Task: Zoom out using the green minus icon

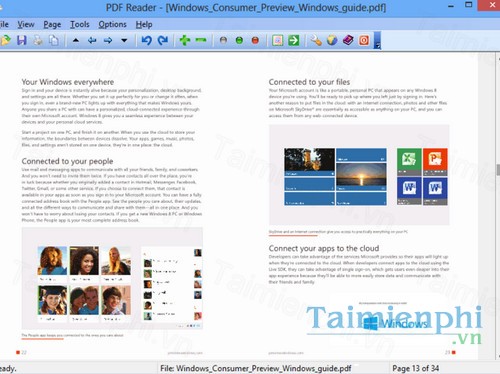Action: pyautogui.click(x=201, y=40)
